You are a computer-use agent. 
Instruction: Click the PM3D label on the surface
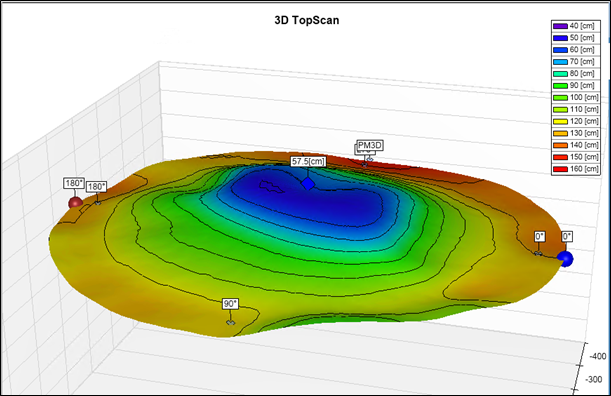pos(370,145)
